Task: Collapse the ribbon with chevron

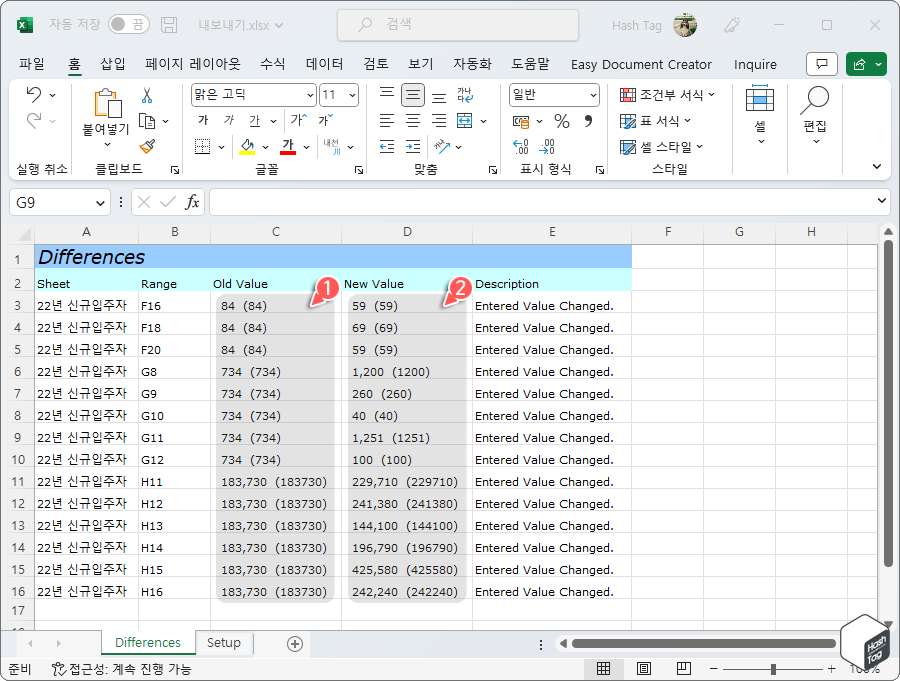Action: pyautogui.click(x=876, y=167)
